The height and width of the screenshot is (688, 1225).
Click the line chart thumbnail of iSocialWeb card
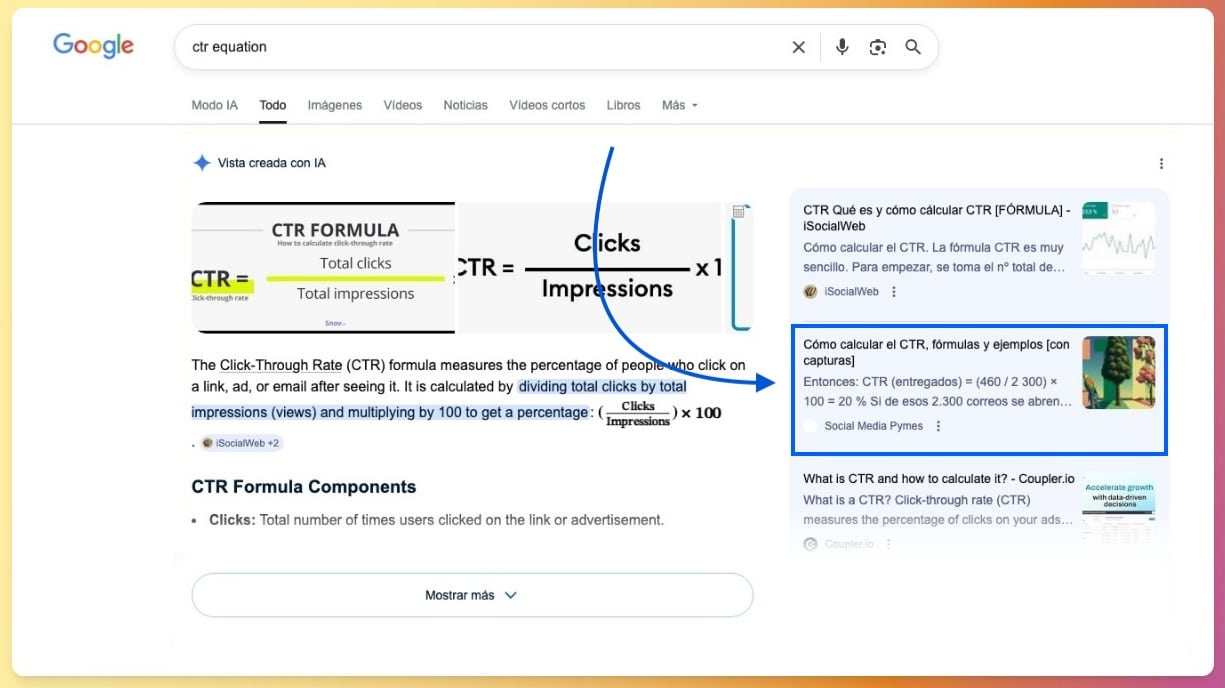point(1118,238)
